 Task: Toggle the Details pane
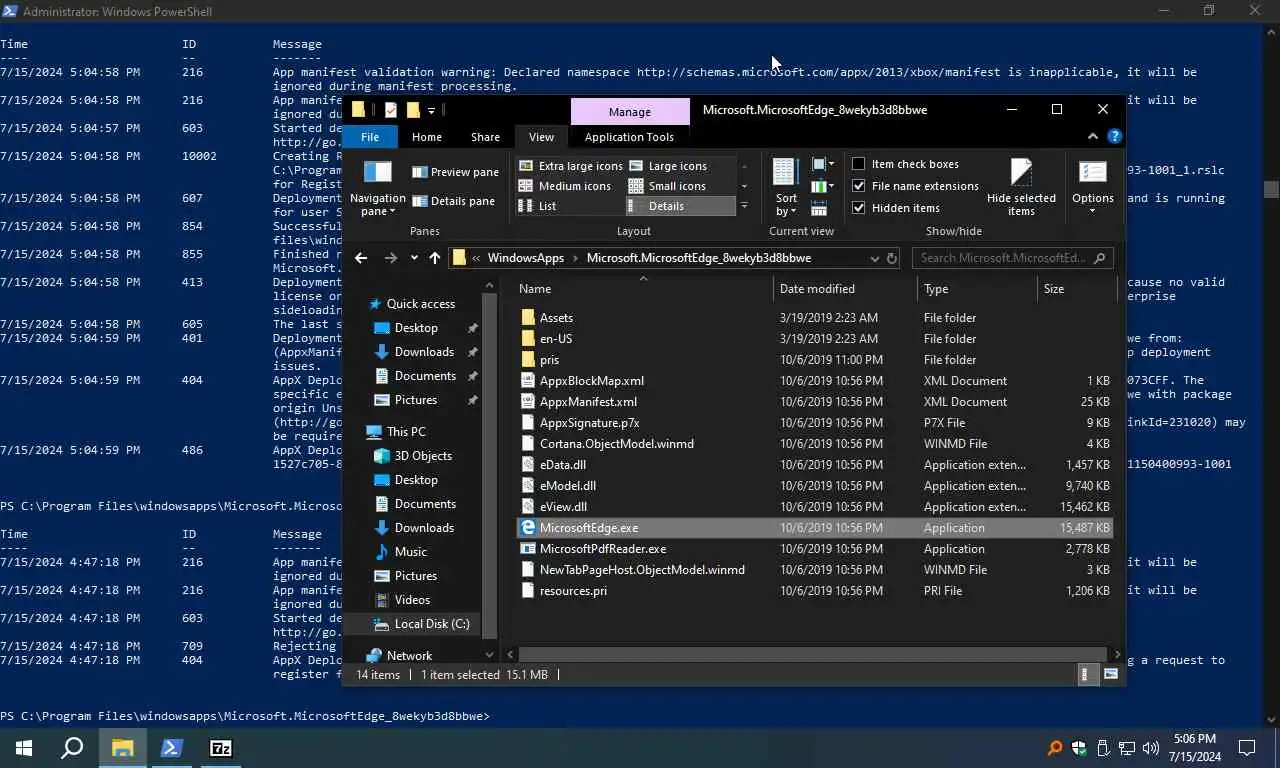click(x=453, y=201)
